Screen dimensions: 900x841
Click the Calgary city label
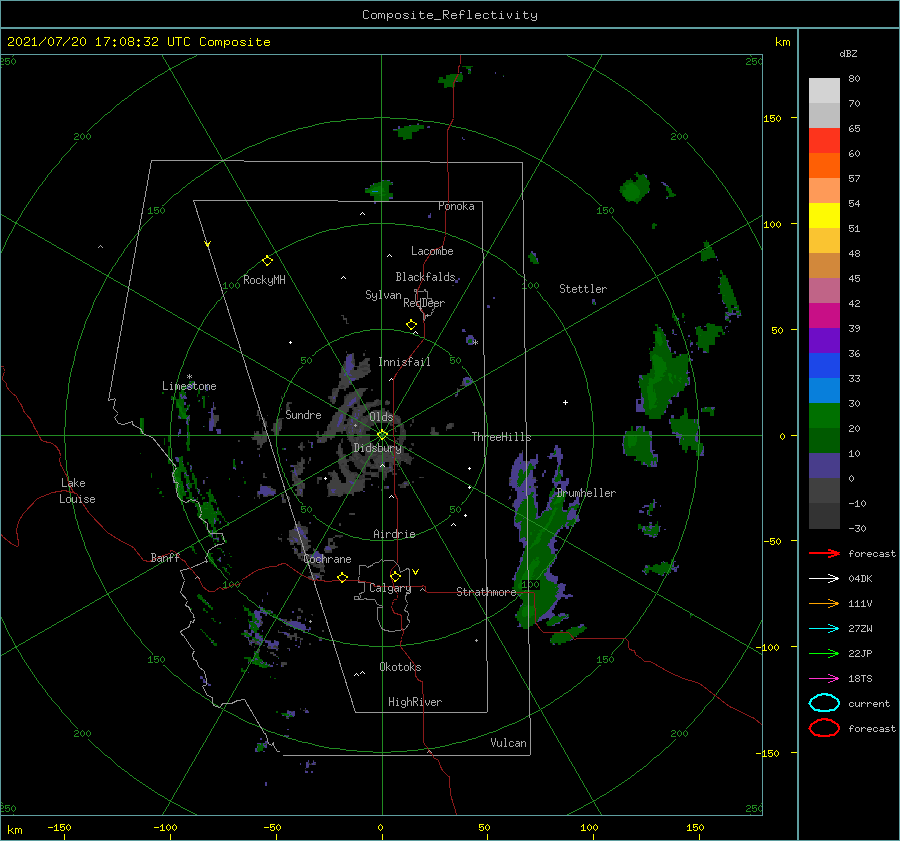pos(390,588)
